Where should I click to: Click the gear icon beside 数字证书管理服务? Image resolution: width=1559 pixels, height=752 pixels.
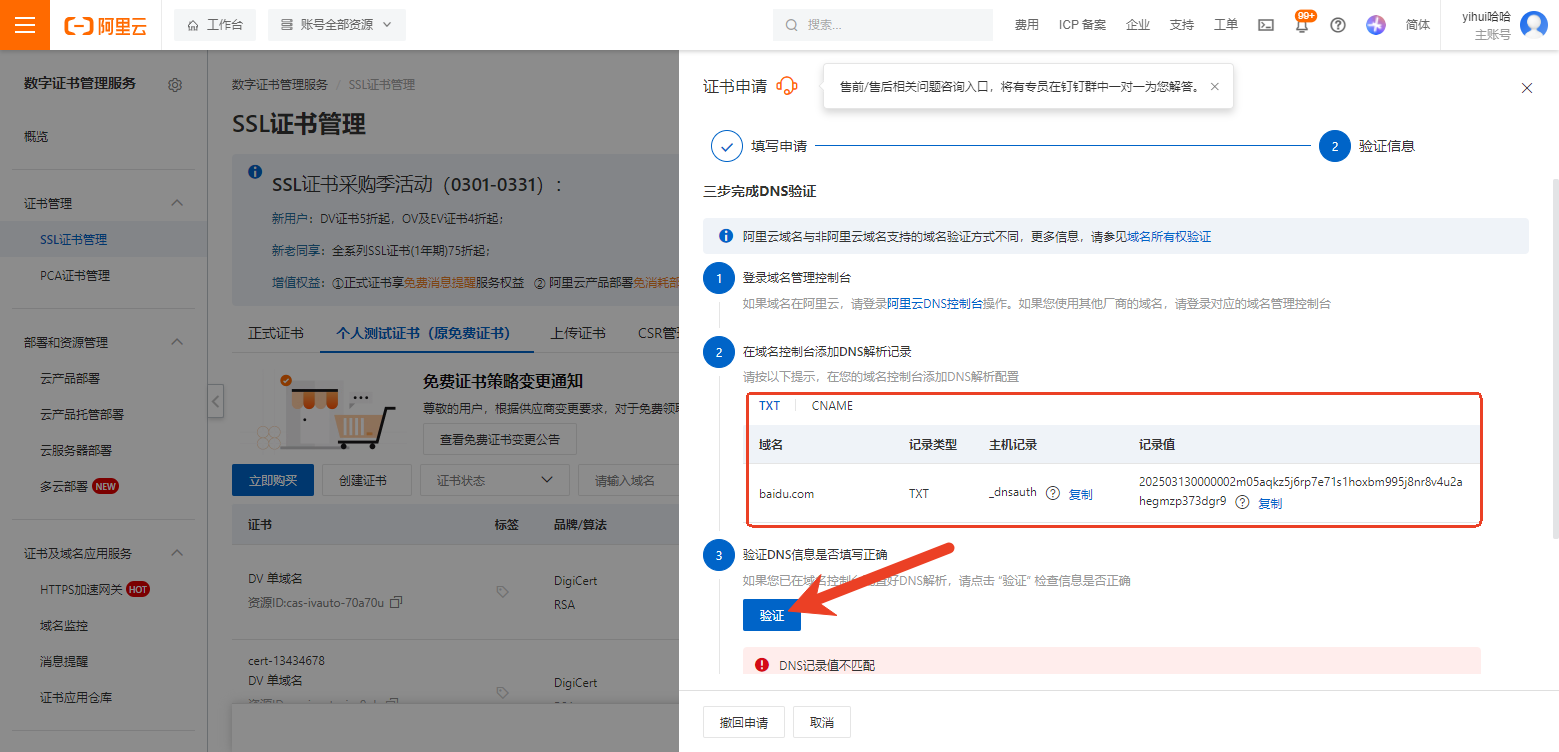click(175, 85)
